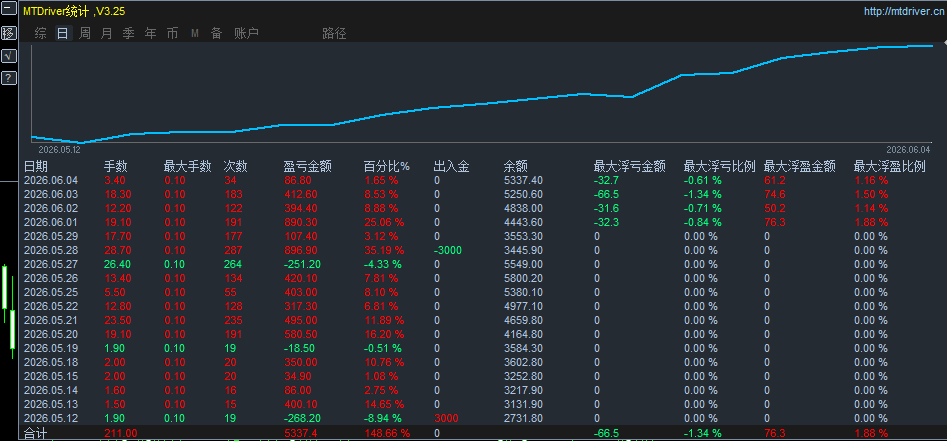Screen dimensions: 947x441
Task: Show the 月 monthly statistics tab
Action: tap(106, 33)
